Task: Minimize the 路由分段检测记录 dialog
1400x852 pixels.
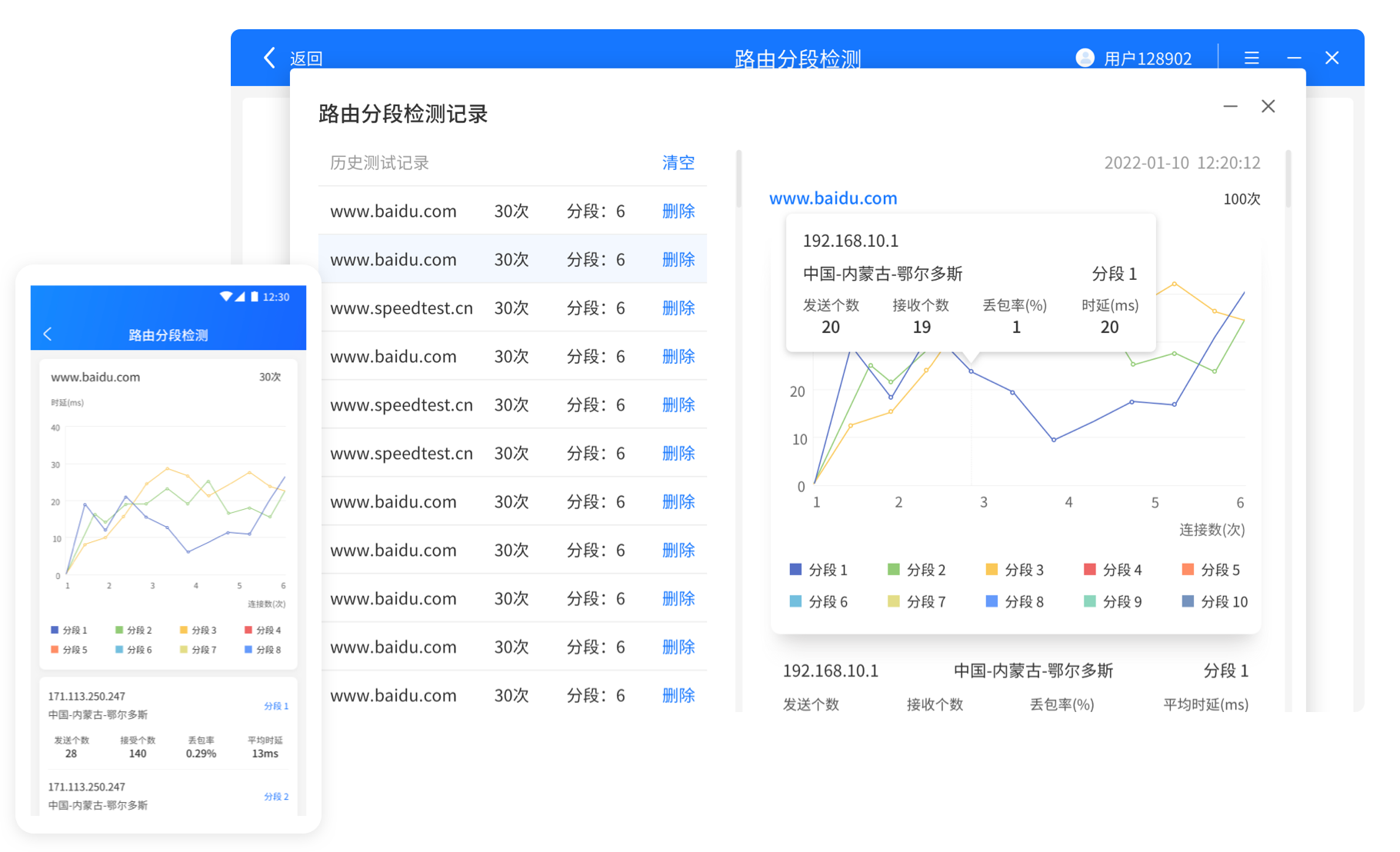Action: pyautogui.click(x=1231, y=106)
